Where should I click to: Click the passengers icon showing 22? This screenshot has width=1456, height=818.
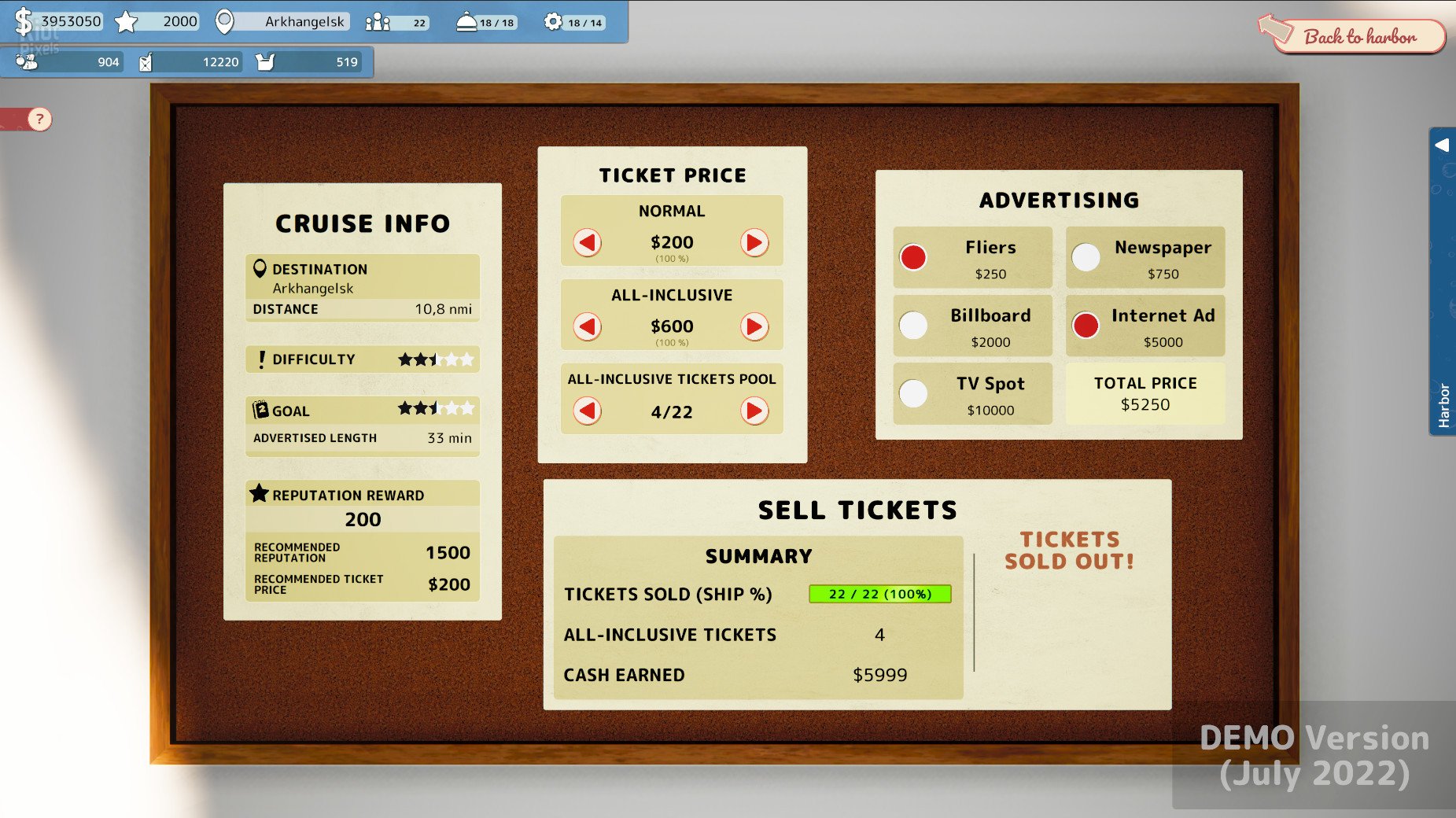click(378, 24)
